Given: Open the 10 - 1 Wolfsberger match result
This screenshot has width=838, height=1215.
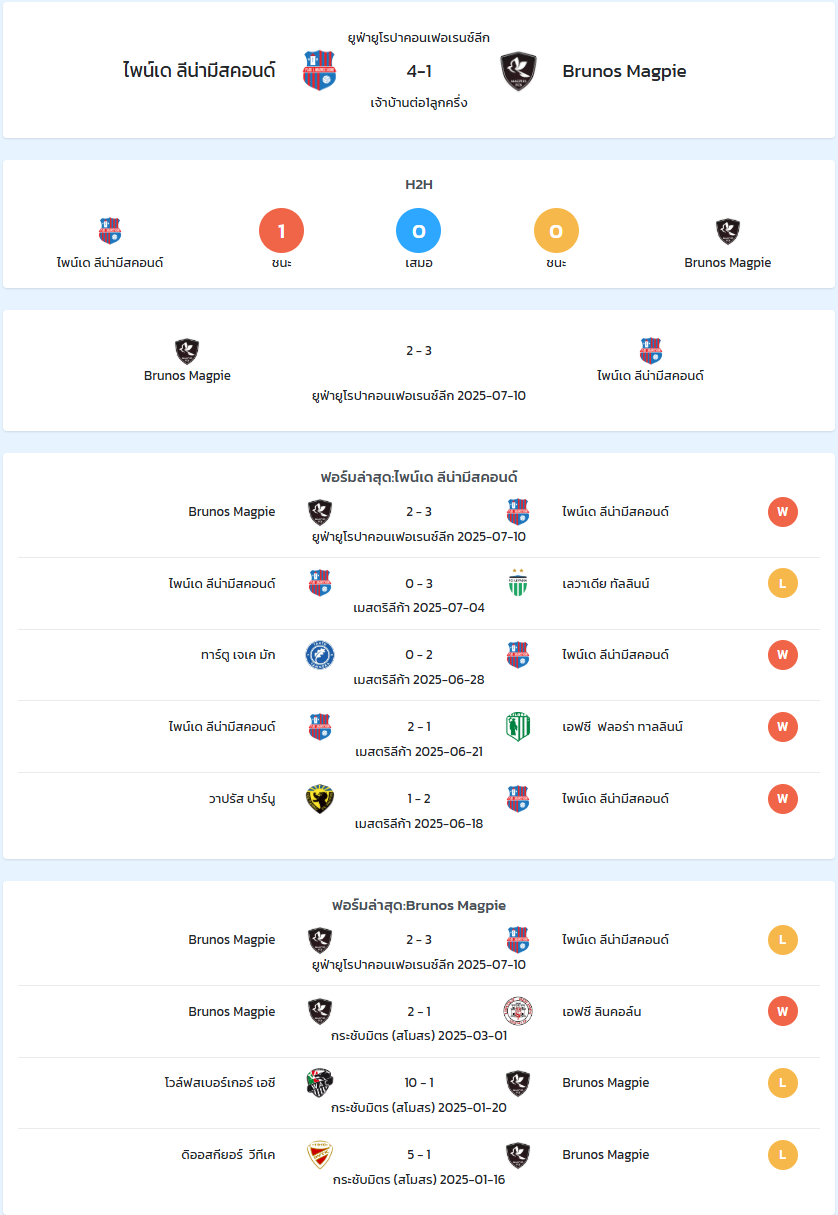Looking at the screenshot, I should 419,1083.
